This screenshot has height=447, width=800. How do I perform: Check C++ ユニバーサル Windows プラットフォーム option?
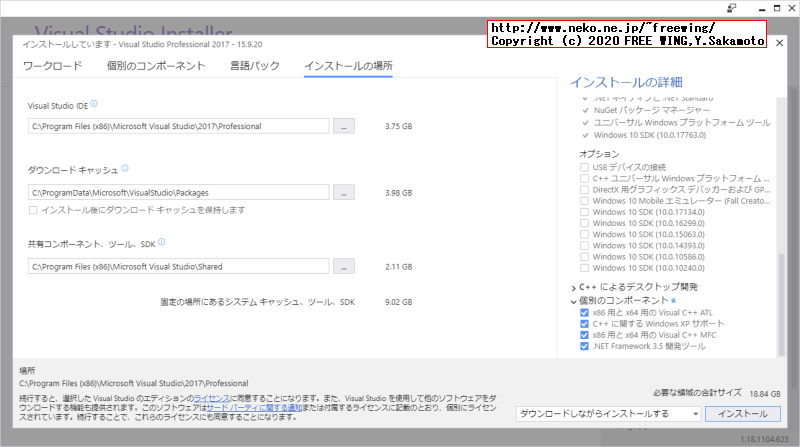tap(584, 179)
